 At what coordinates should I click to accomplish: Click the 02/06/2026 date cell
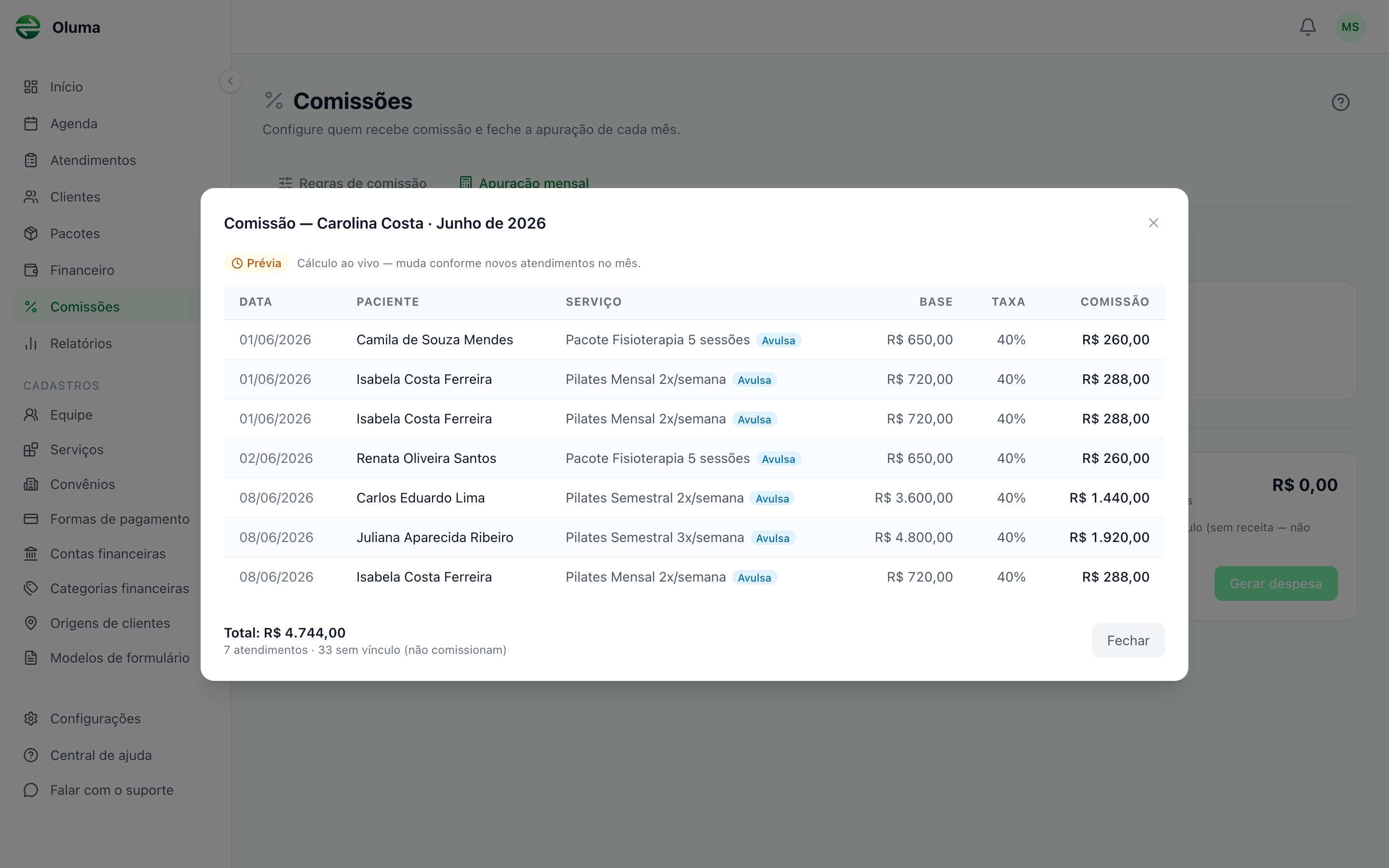276,459
